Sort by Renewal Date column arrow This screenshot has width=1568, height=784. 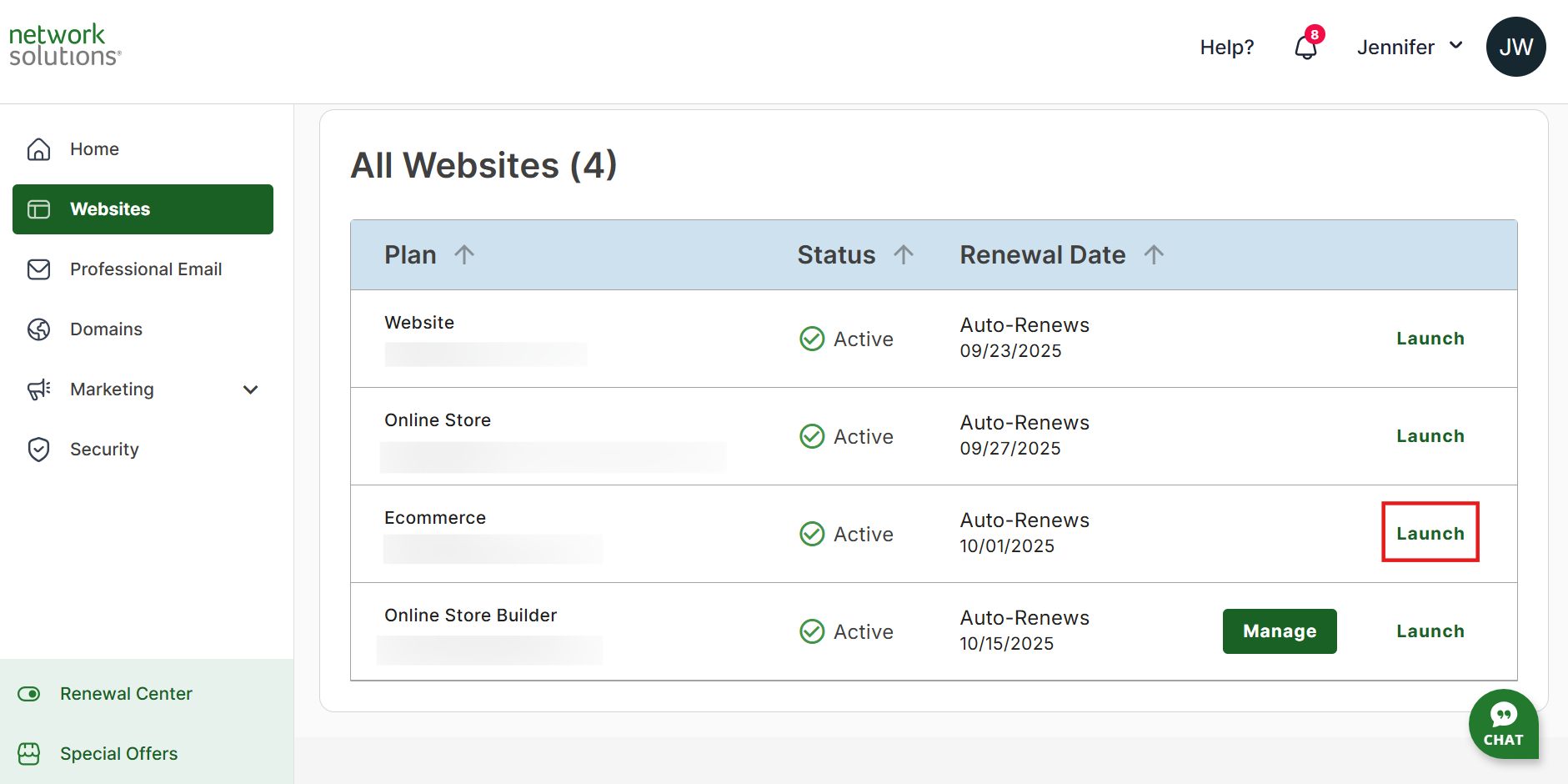coord(1154,254)
